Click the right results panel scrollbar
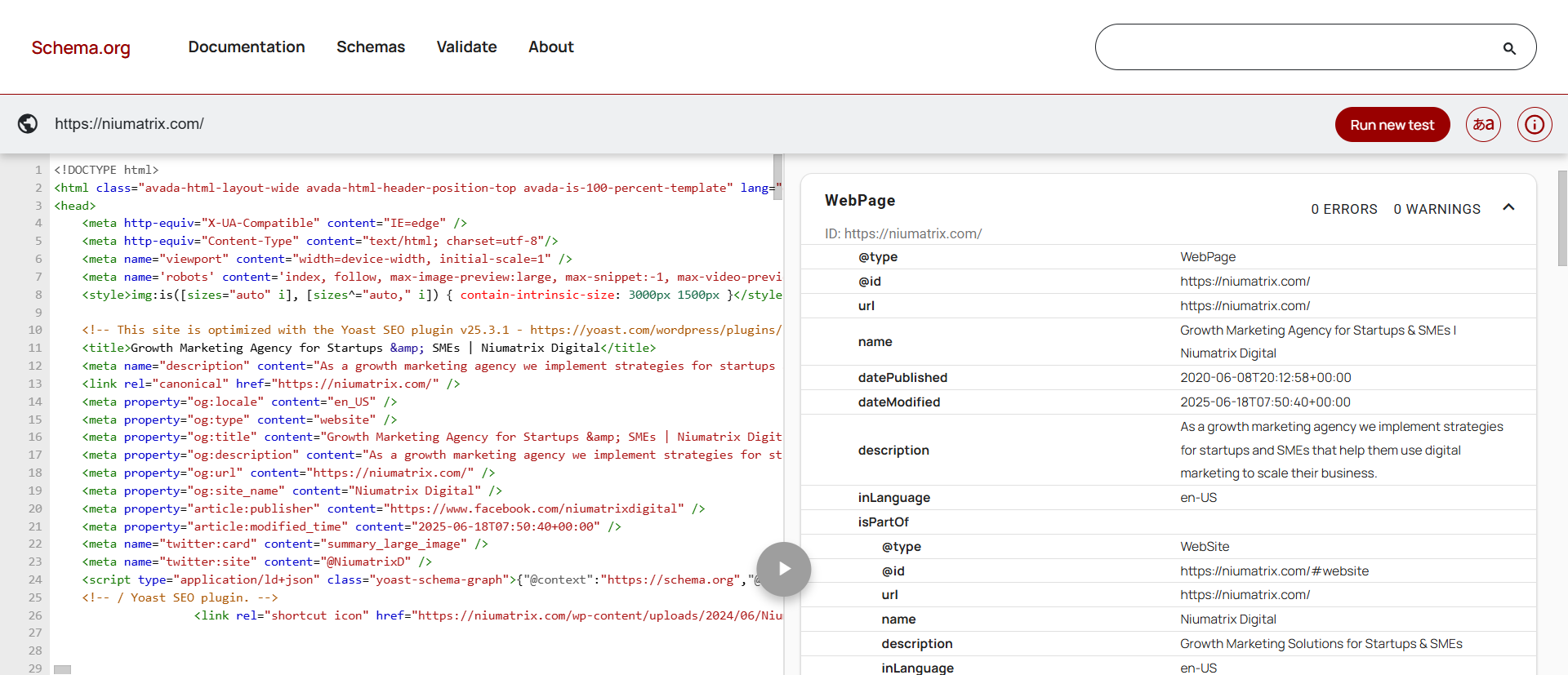1568x675 pixels. (1562, 218)
